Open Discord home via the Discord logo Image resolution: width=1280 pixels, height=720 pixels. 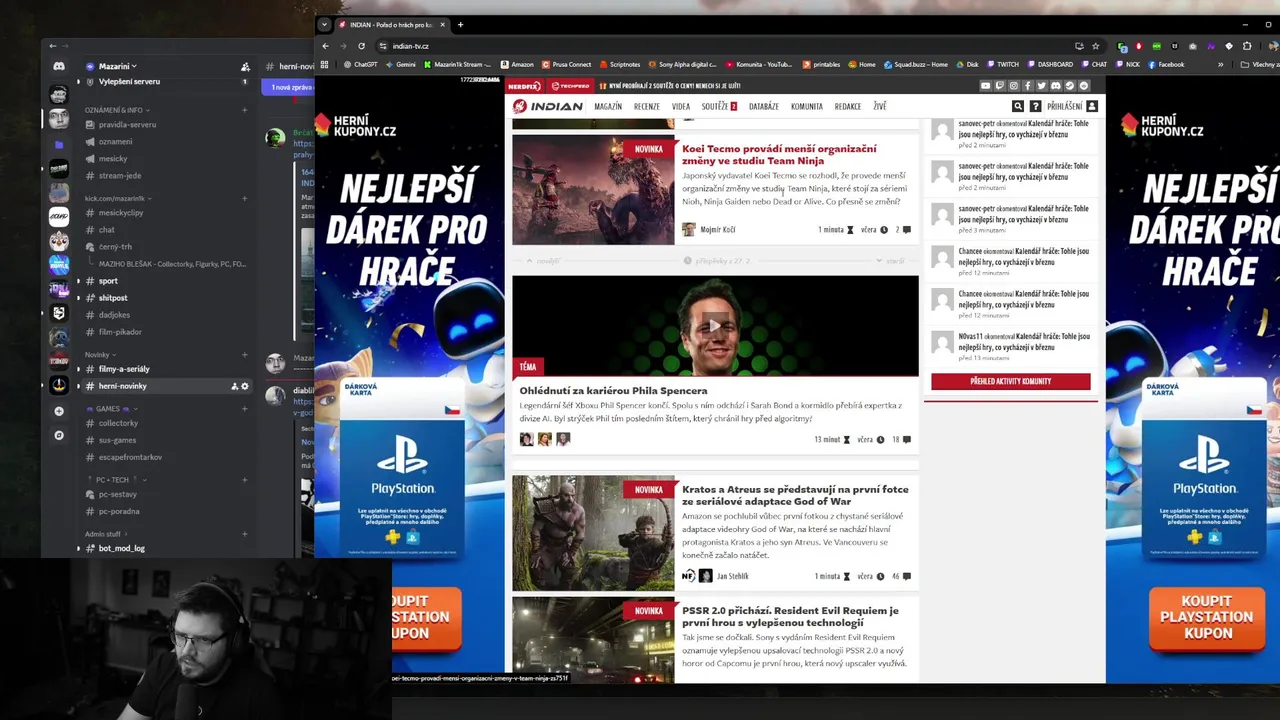click(x=59, y=66)
